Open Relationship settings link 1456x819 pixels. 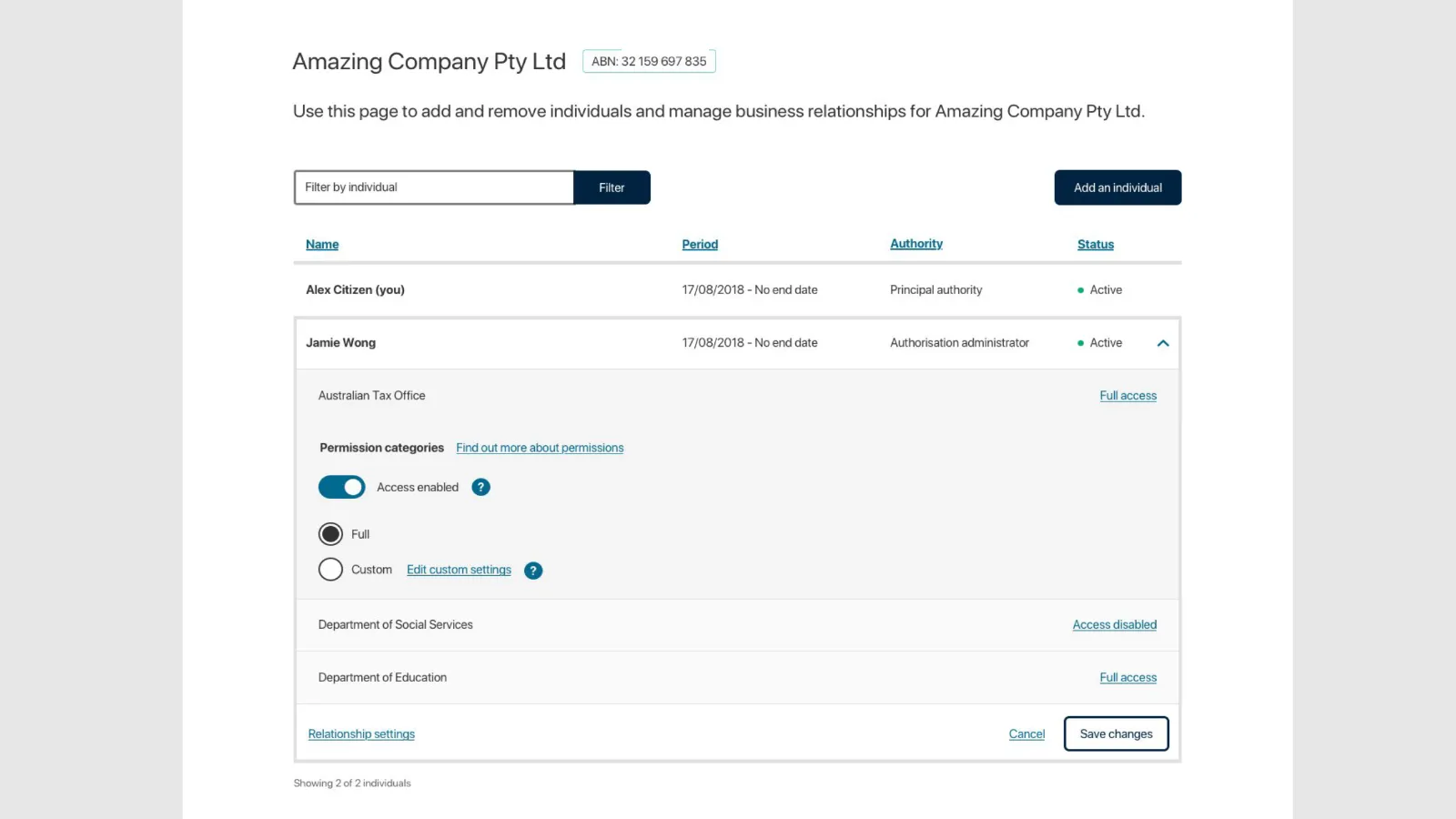[361, 734]
